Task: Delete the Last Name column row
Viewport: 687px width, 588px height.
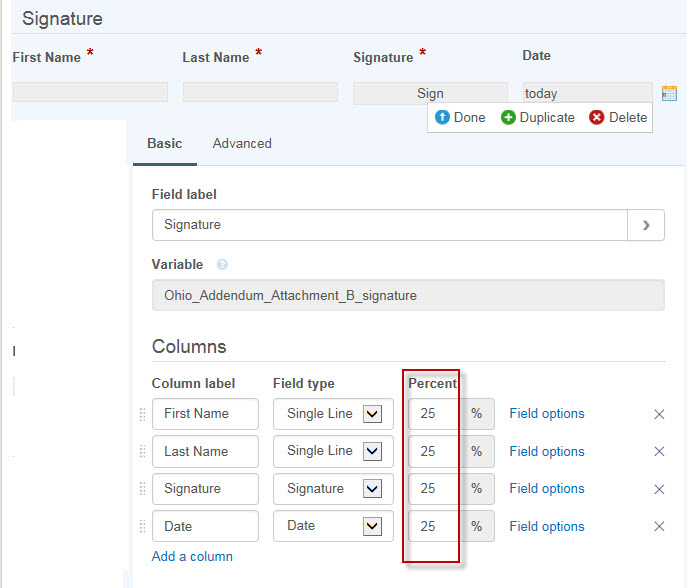Action: pyautogui.click(x=659, y=452)
